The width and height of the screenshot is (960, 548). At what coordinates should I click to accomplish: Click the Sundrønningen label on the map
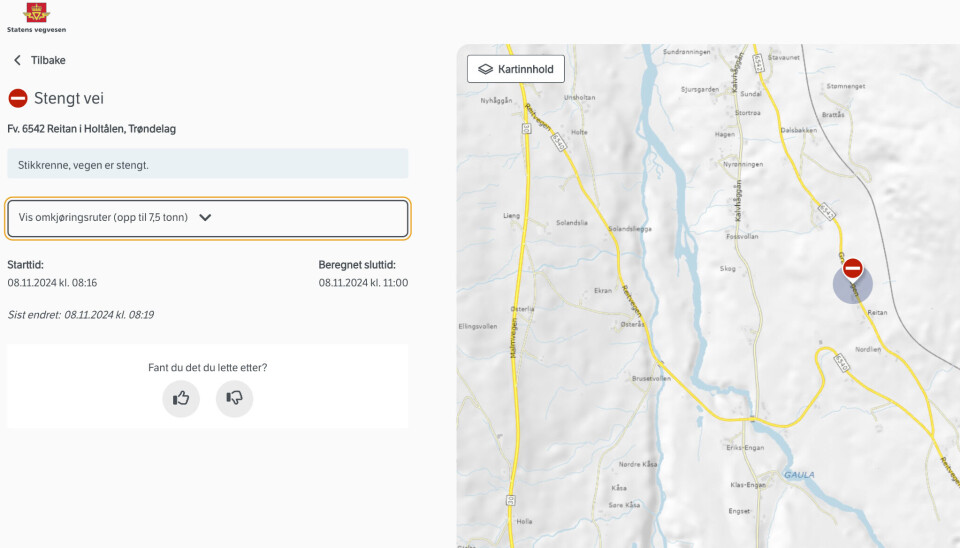[x=687, y=51]
